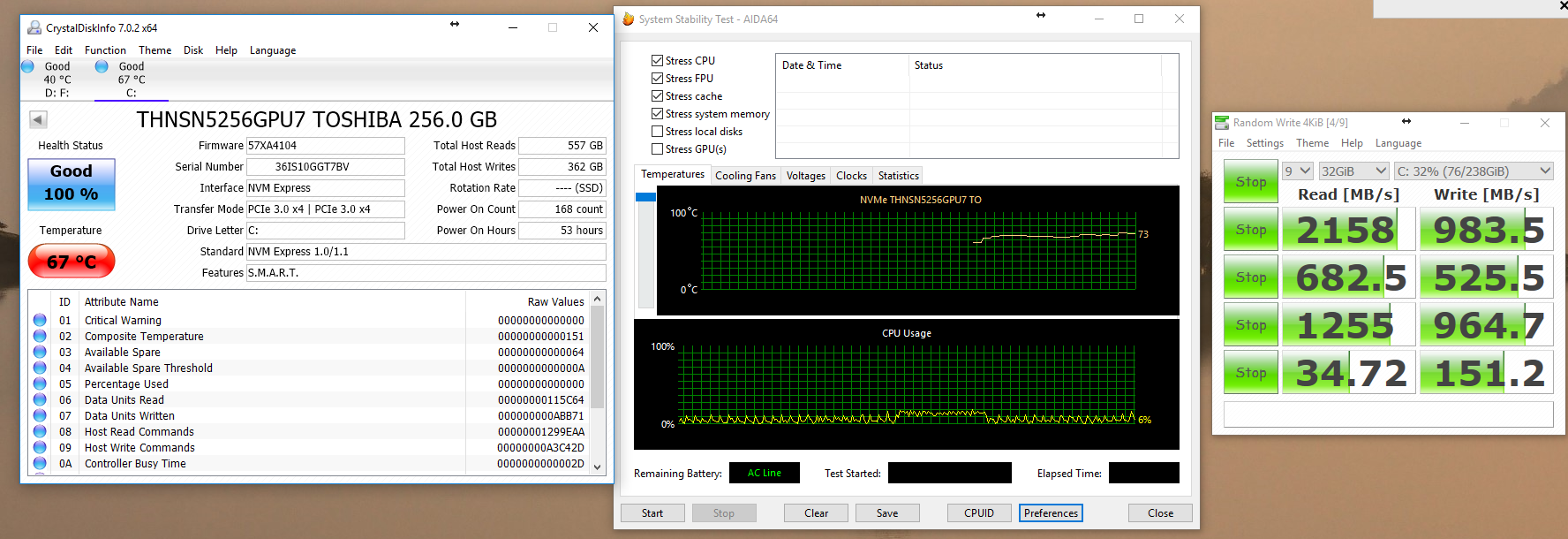
Task: Click the Stop button beside the 34.72 result
Action: pyautogui.click(x=1251, y=373)
